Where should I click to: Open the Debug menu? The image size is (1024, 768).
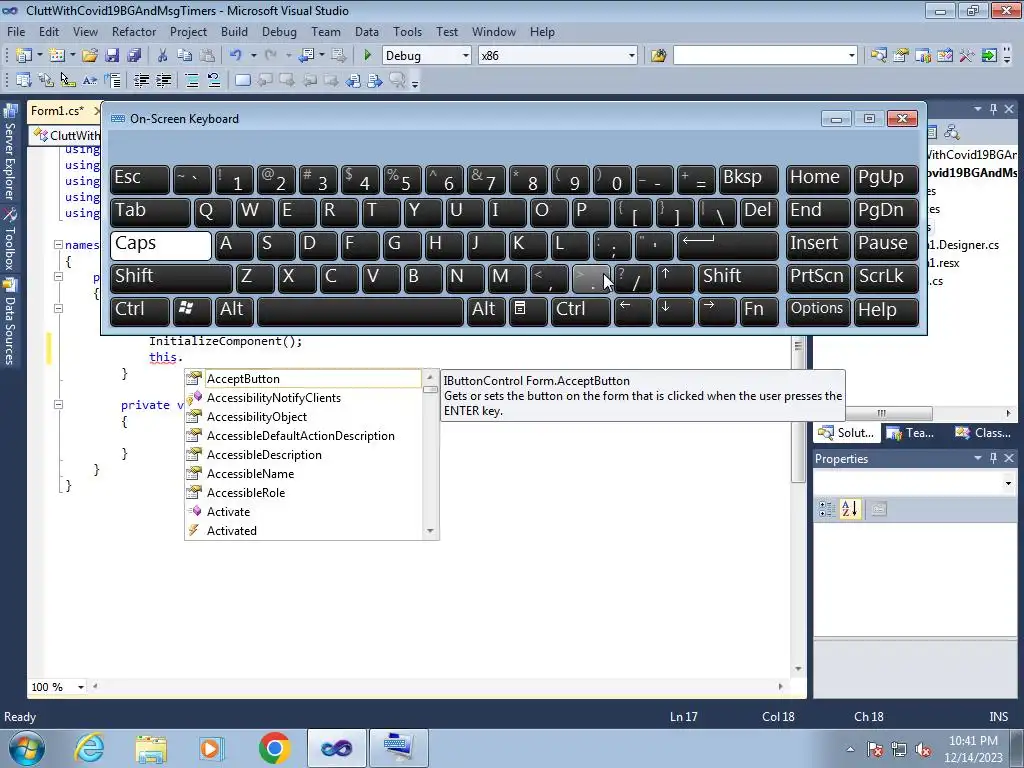[279, 31]
